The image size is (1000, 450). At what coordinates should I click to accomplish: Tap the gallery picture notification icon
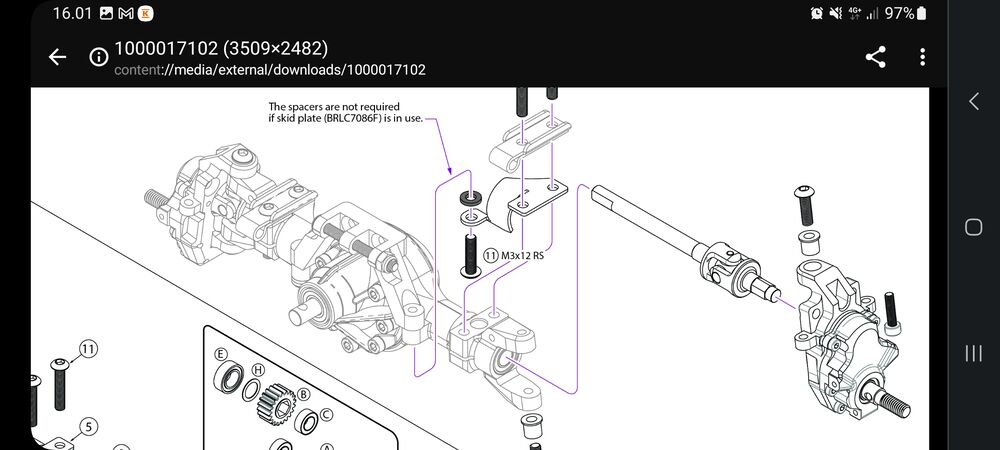click(x=107, y=13)
